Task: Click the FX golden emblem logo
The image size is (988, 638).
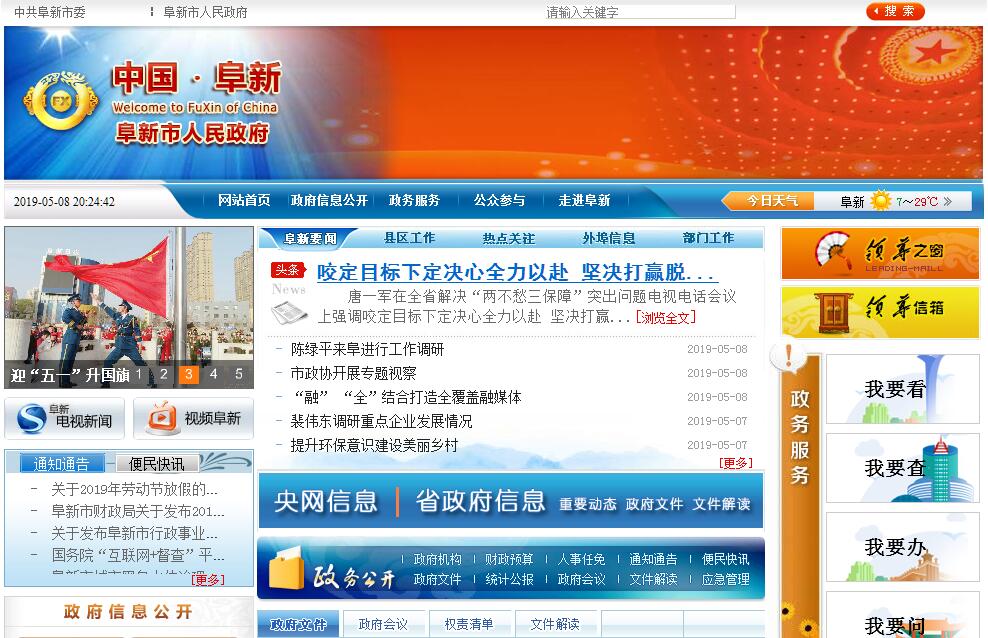Action: [62, 103]
